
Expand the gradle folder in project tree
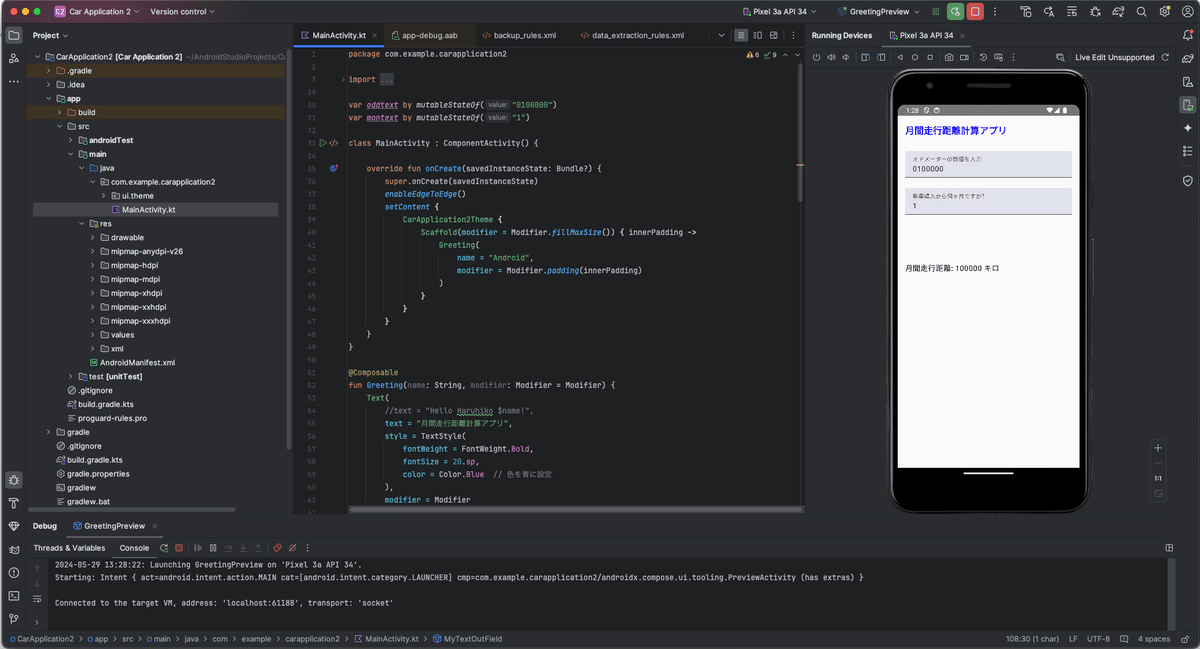(47, 432)
